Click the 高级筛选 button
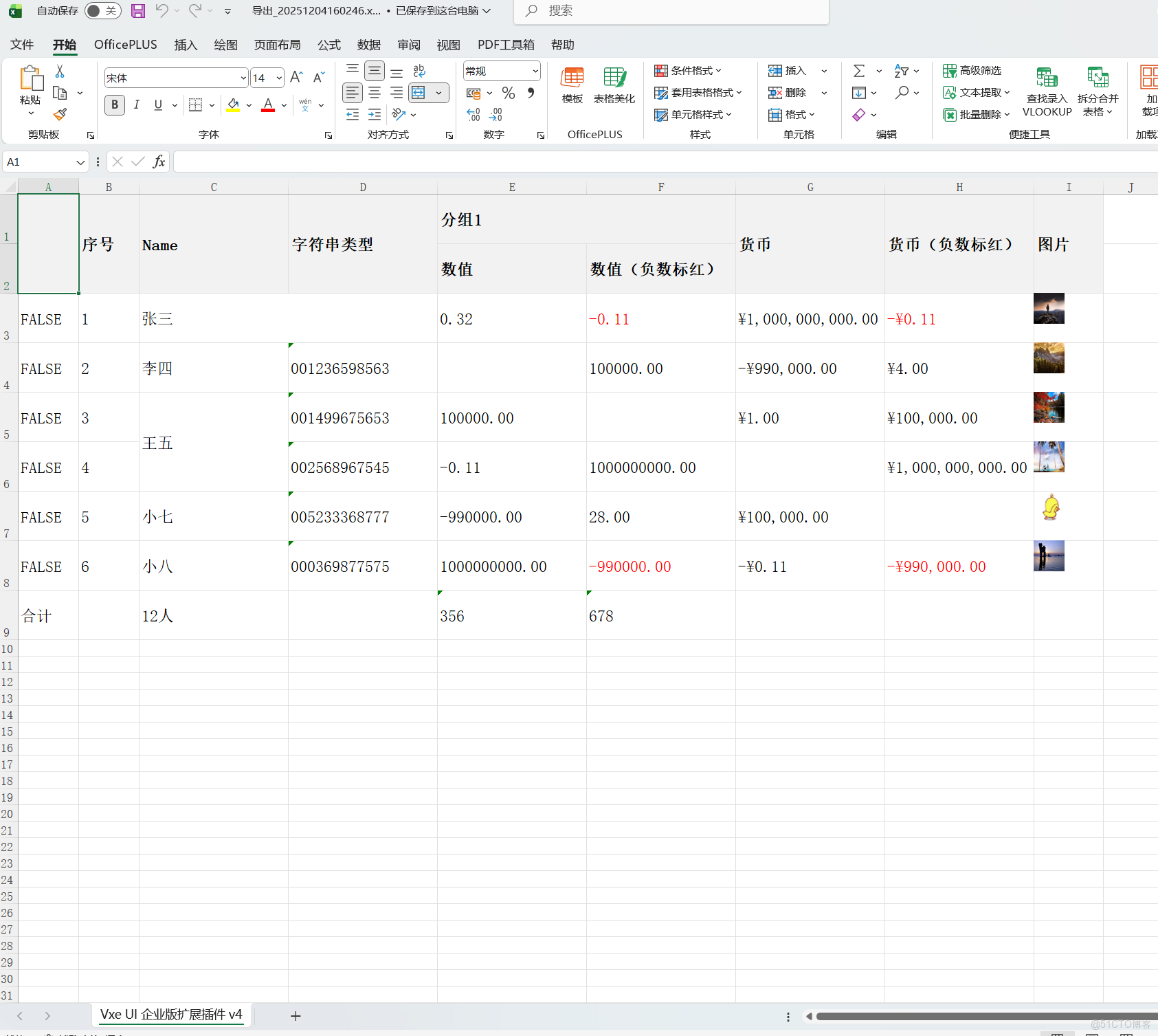This screenshot has width=1158, height=1036. point(972,71)
